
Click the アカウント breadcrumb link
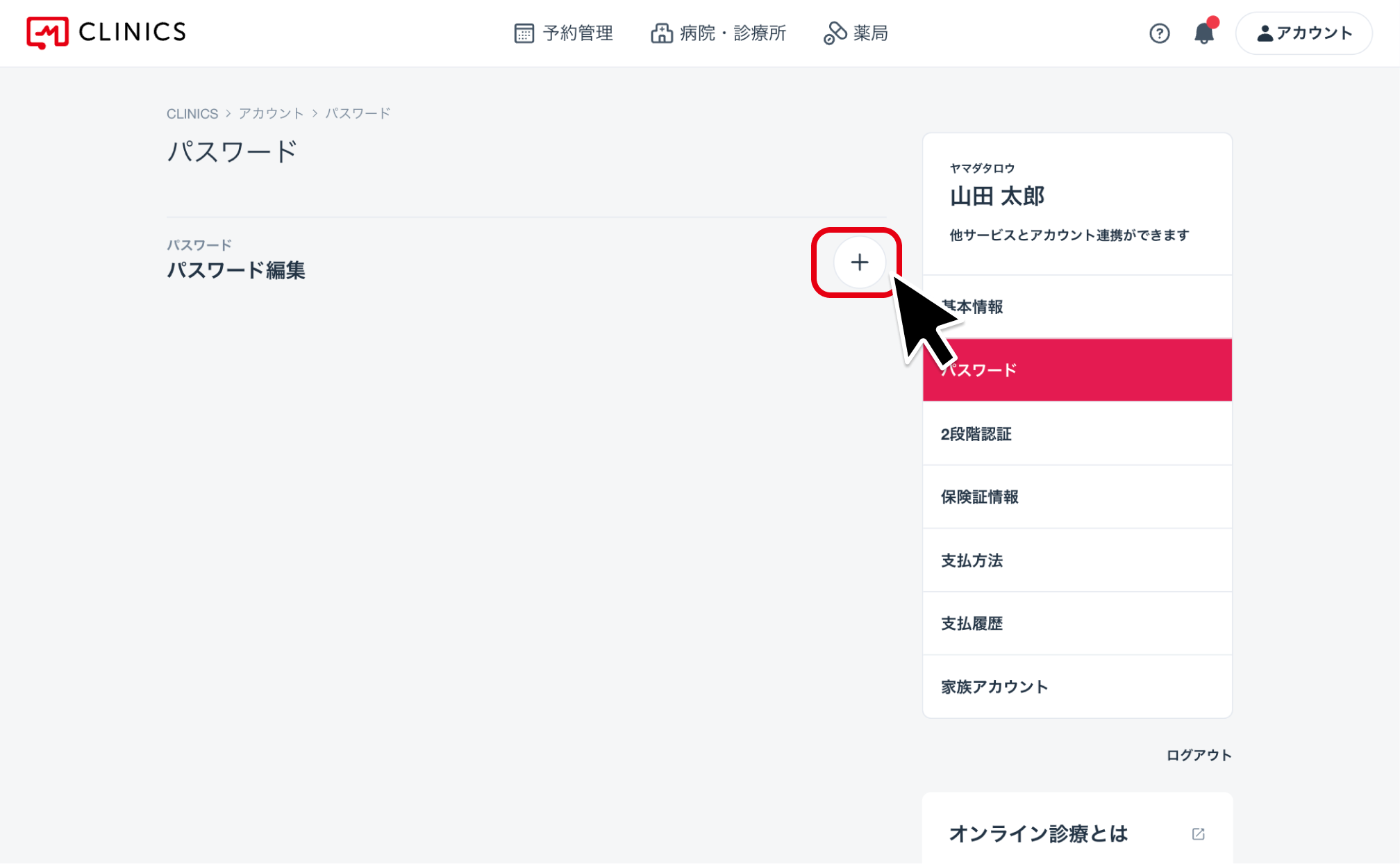coord(272,113)
